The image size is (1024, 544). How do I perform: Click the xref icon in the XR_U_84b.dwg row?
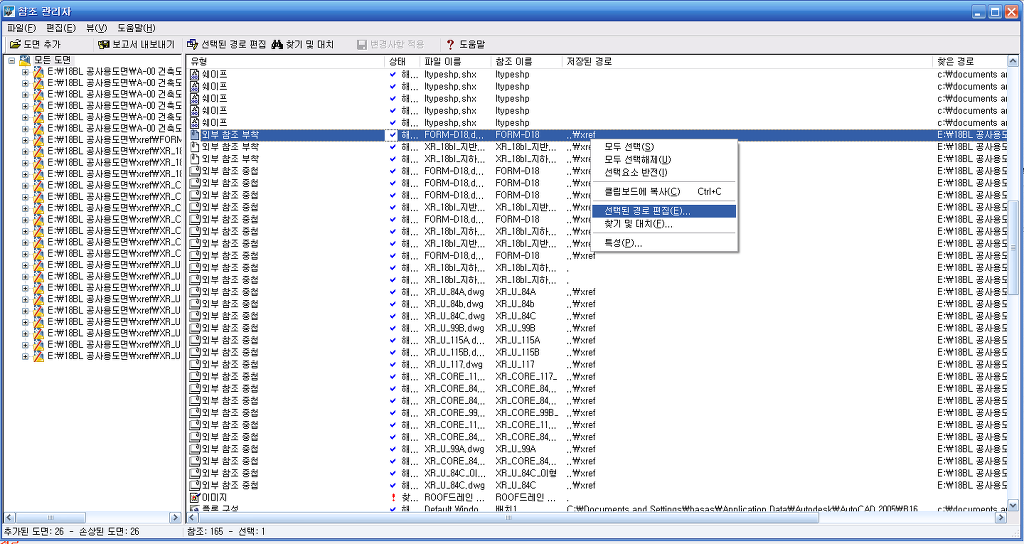coord(195,304)
